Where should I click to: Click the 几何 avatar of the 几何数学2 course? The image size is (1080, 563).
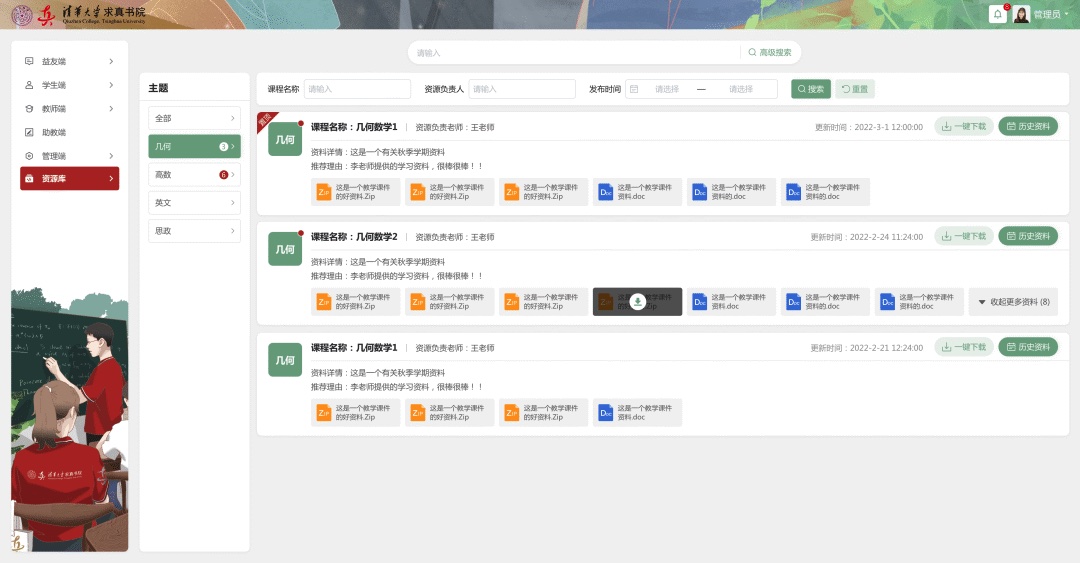tap(285, 249)
